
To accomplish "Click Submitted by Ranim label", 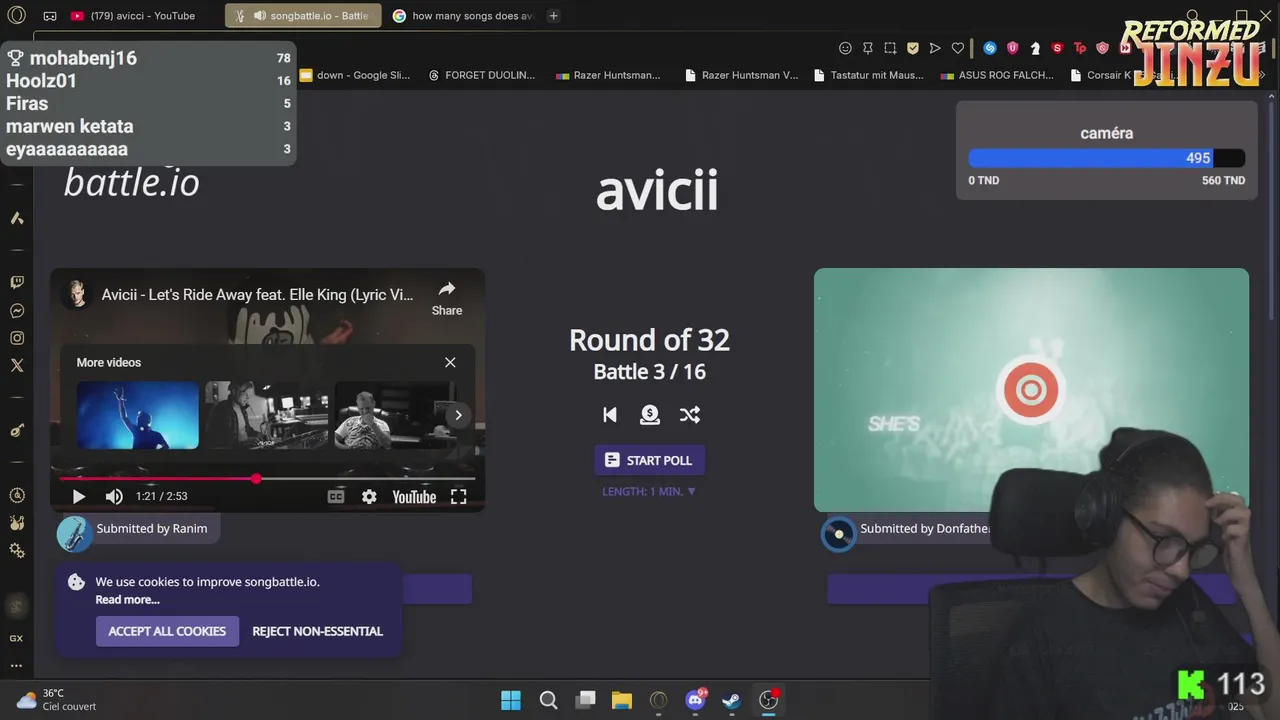I will pos(152,528).
